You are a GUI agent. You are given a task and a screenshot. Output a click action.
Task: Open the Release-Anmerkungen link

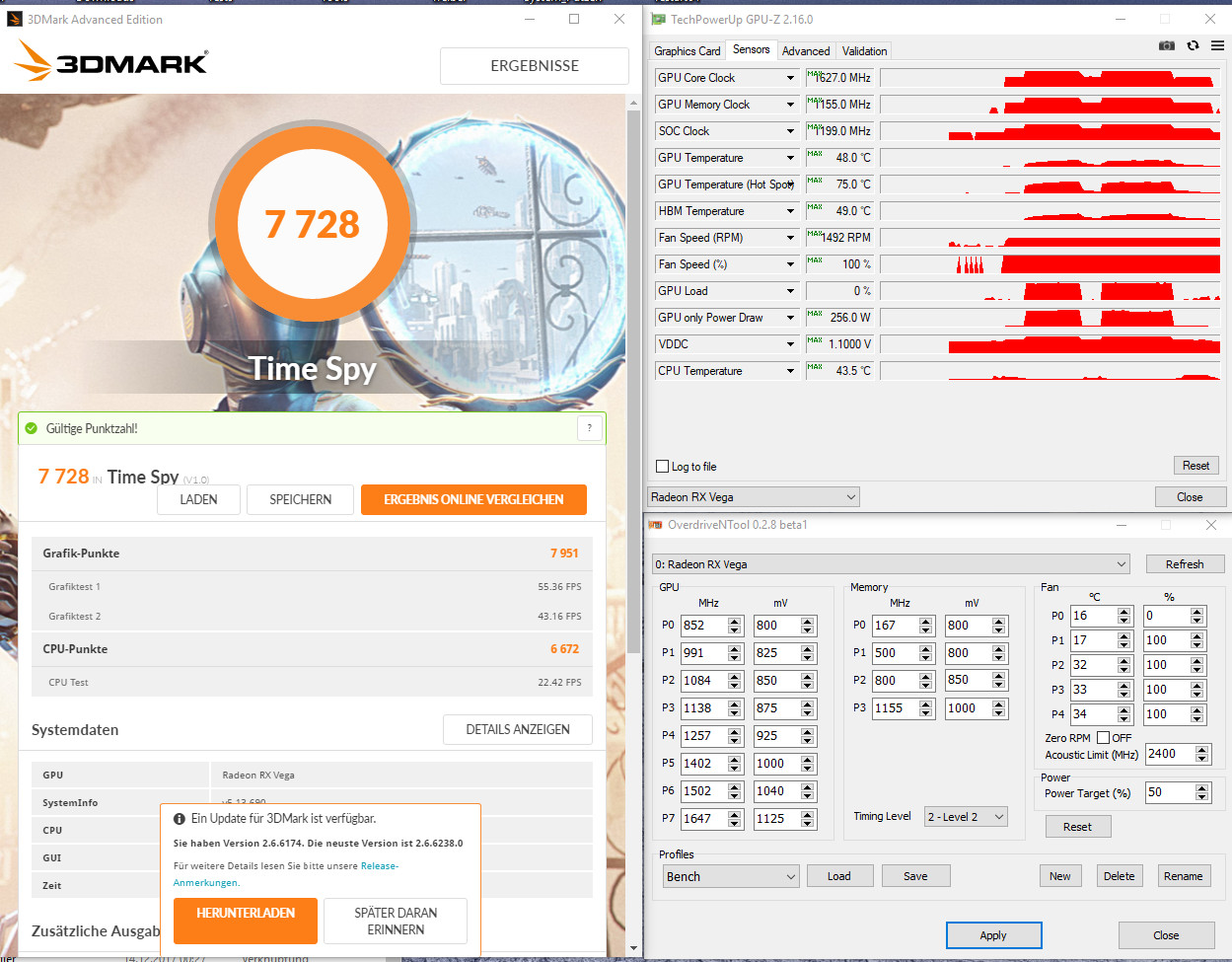point(380,865)
